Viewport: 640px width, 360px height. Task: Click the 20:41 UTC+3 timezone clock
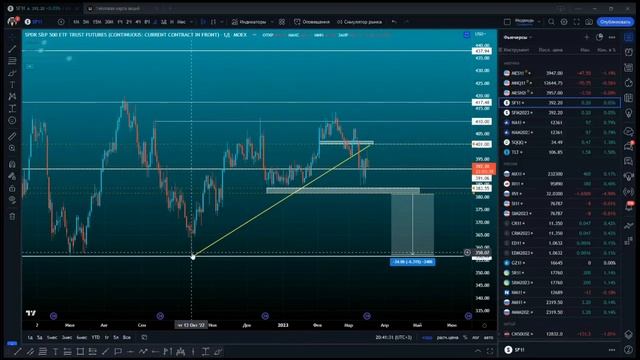[x=394, y=338]
